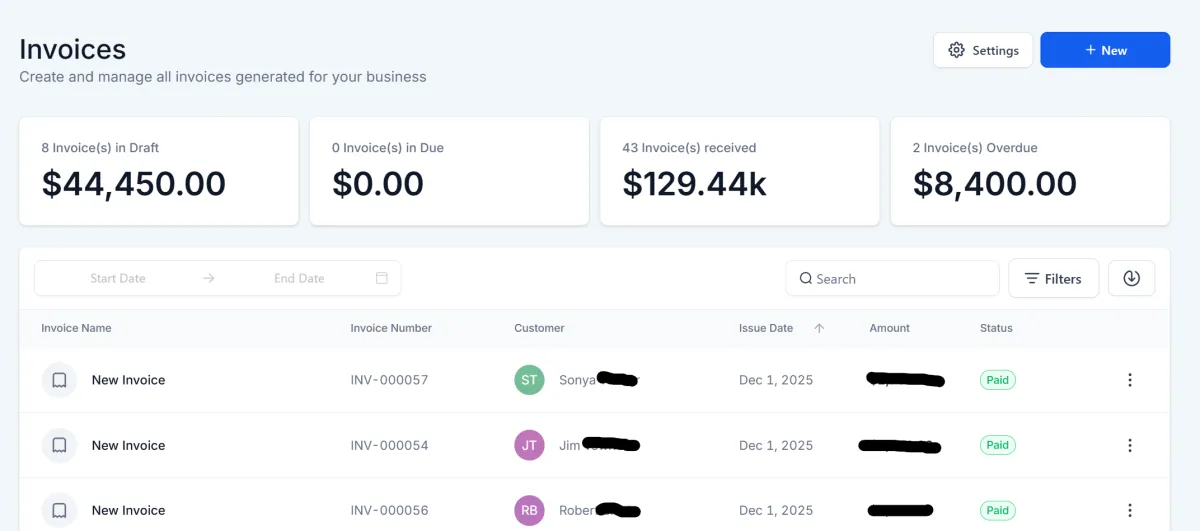Open the three-dot menu for INV-000056
Viewport: 1200px width, 531px height.
pyautogui.click(x=1130, y=510)
